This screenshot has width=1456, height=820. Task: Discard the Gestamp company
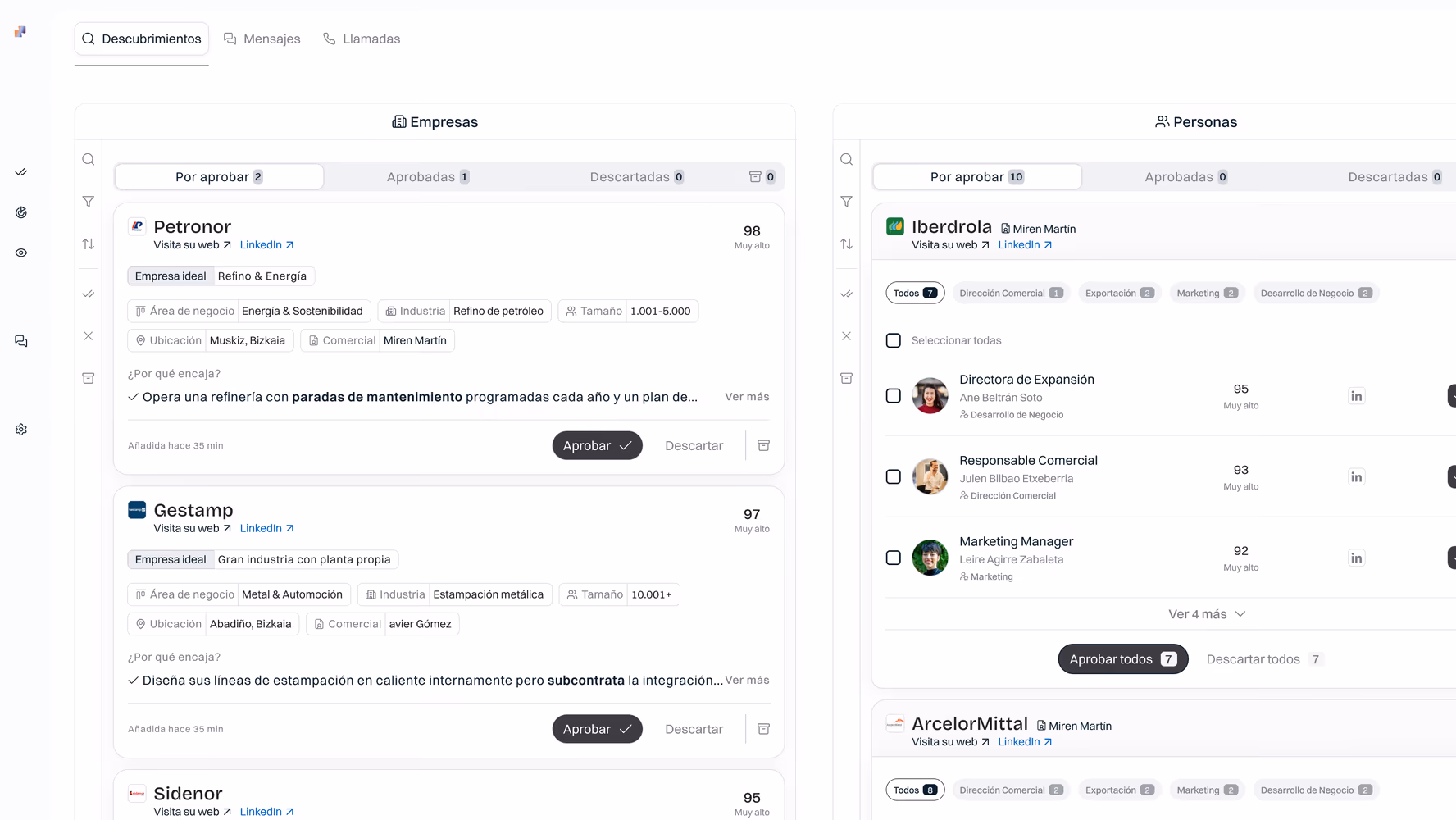694,729
